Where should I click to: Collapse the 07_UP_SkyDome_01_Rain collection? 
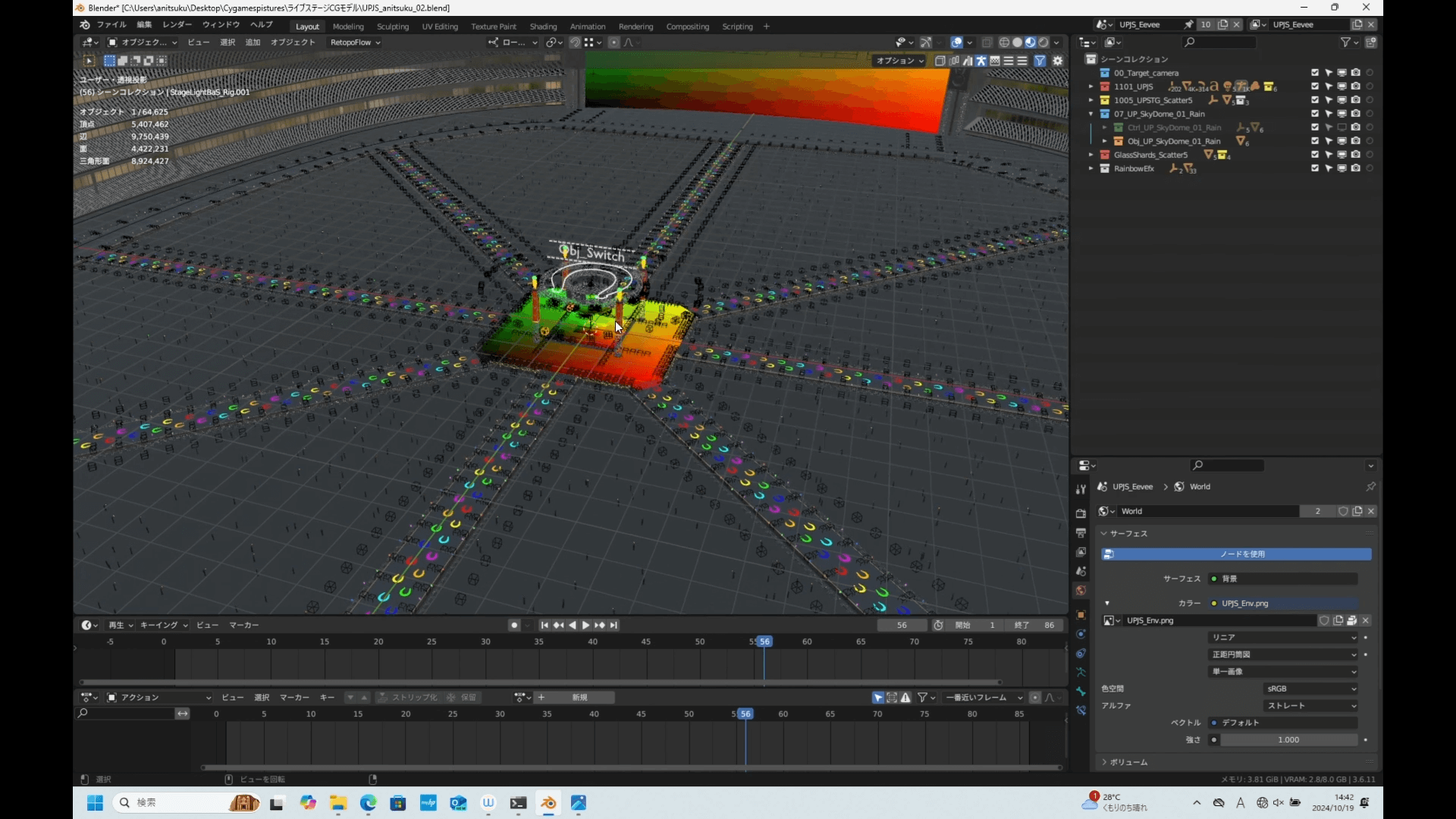1091,114
